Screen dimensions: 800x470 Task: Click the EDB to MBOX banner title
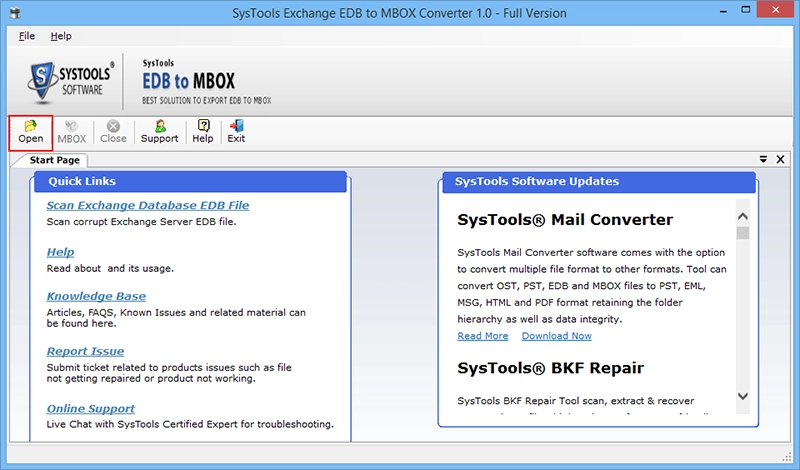(x=189, y=81)
